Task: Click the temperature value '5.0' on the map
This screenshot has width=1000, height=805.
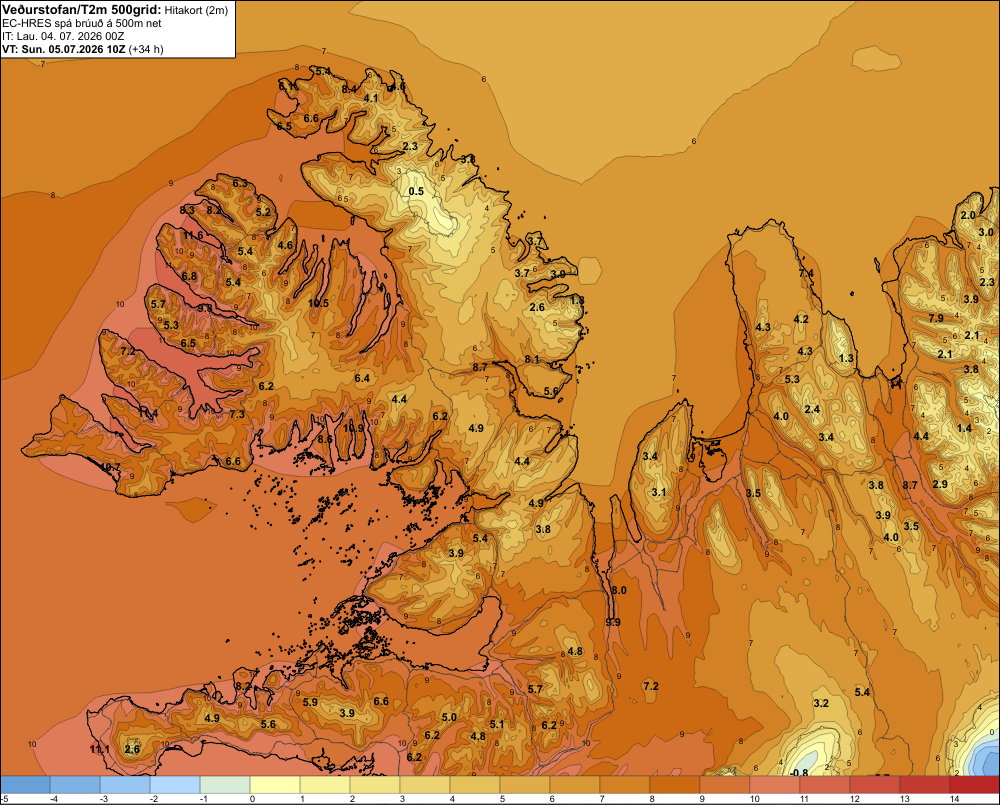Action: point(449,717)
